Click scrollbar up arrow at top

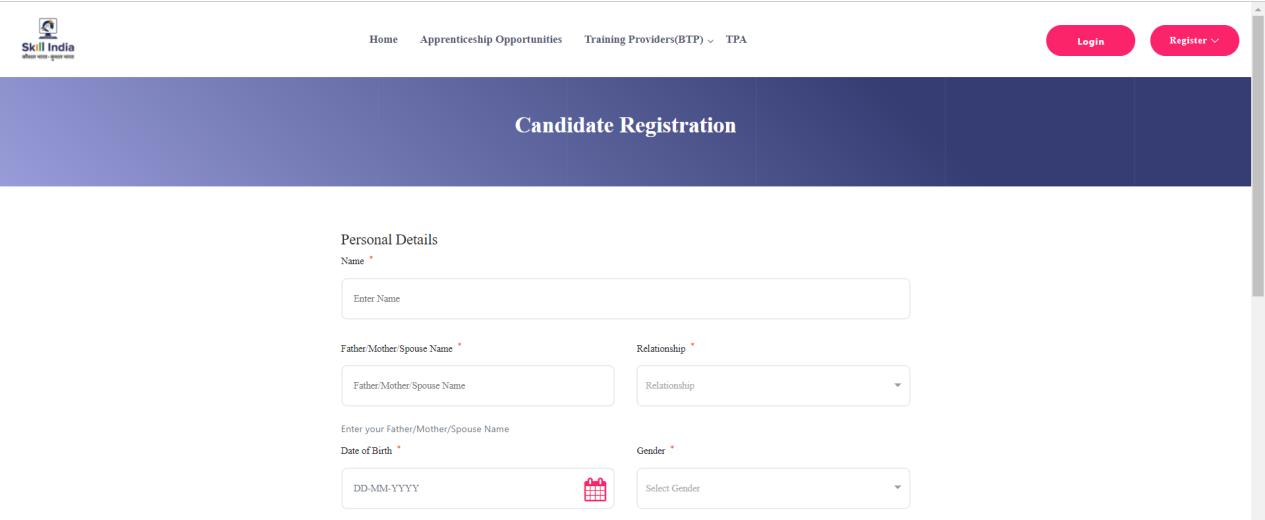click(1257, 6)
